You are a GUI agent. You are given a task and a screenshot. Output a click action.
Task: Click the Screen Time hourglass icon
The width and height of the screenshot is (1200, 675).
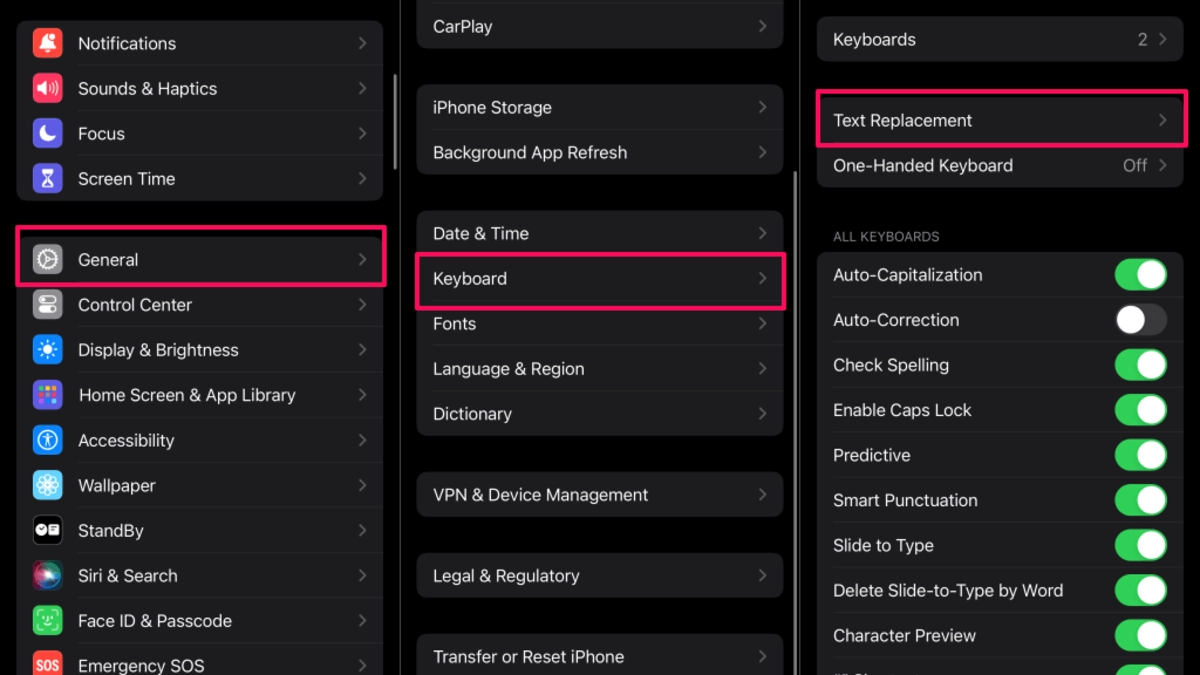click(46, 178)
